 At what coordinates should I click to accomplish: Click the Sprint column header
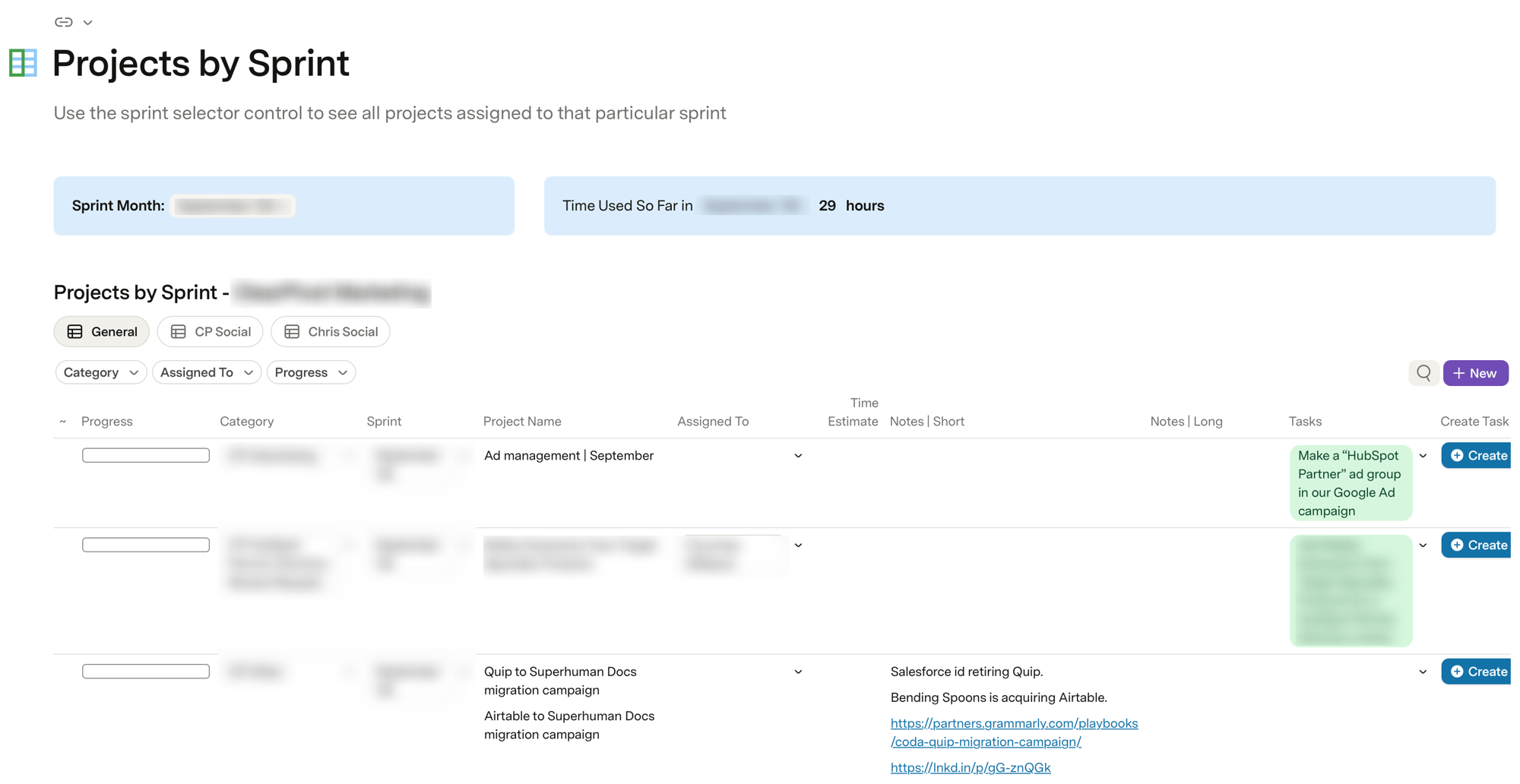click(x=384, y=422)
